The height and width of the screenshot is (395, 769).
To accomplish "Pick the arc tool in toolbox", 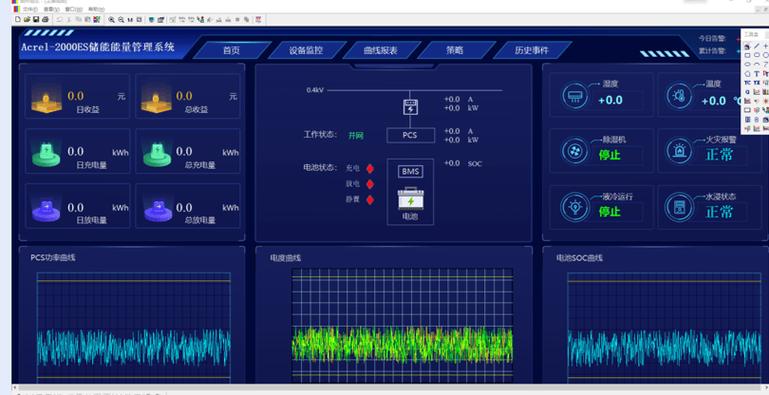I will (757, 64).
